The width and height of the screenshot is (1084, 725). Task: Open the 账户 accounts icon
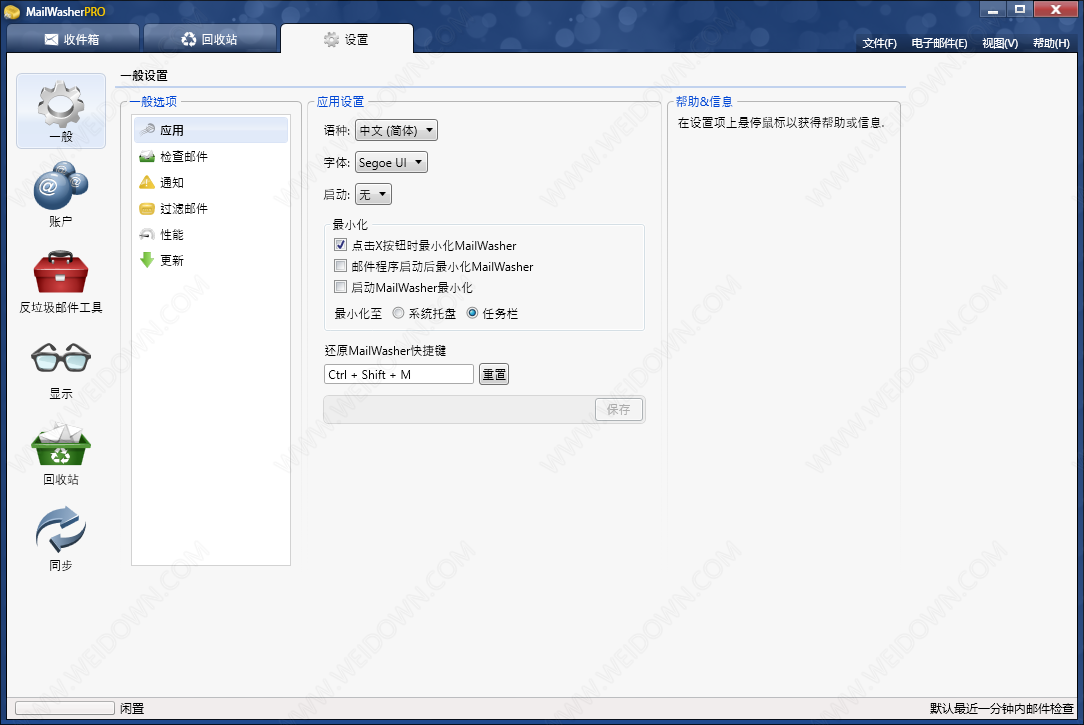(61, 185)
